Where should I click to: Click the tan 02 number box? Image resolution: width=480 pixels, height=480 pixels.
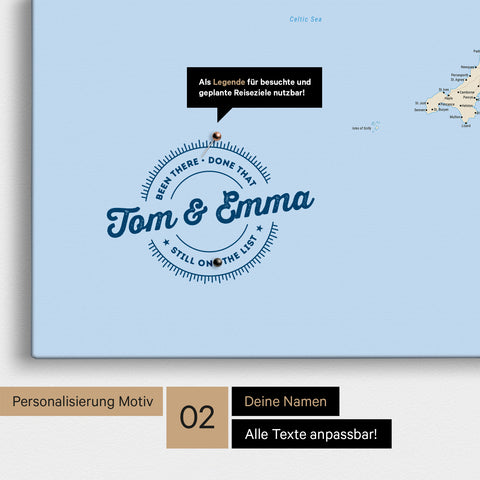click(197, 417)
